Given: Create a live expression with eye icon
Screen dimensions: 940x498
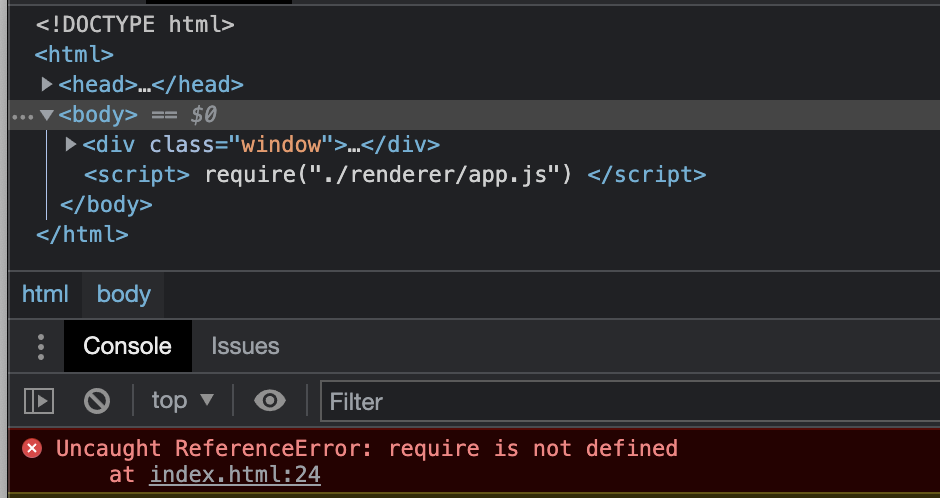Looking at the screenshot, I should pos(270,400).
